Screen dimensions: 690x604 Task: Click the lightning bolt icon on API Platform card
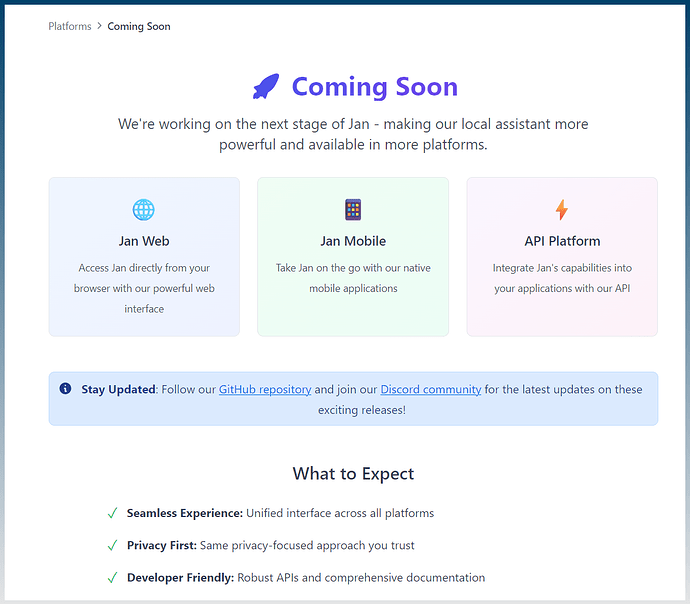point(562,209)
